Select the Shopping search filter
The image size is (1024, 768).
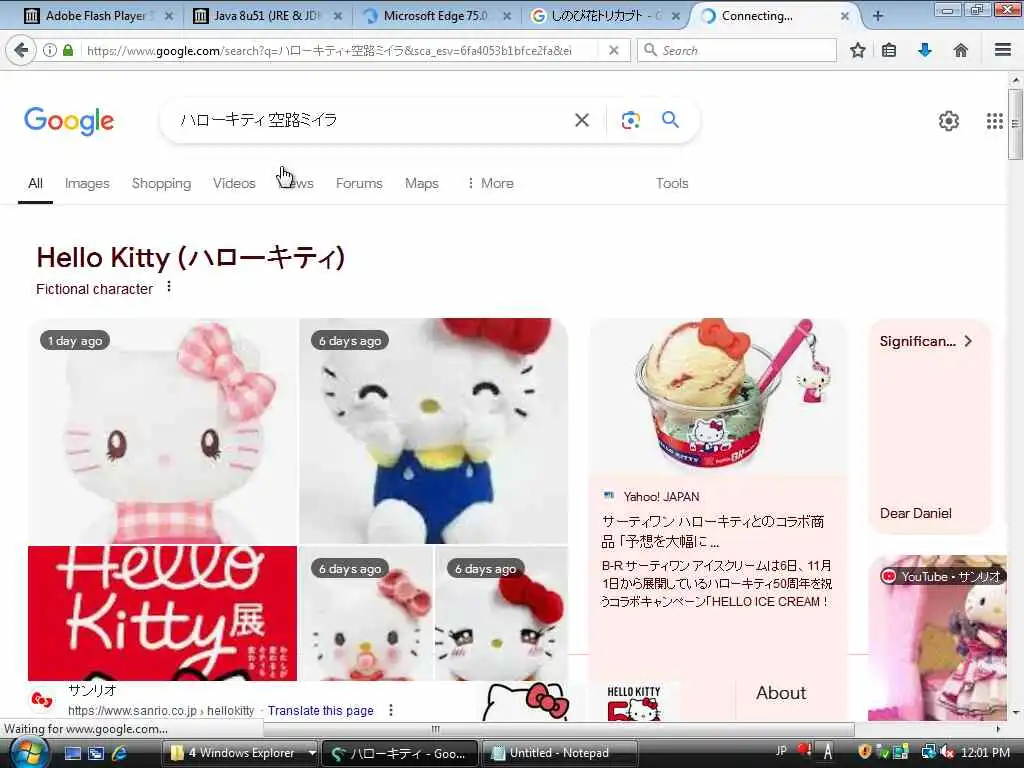161,184
